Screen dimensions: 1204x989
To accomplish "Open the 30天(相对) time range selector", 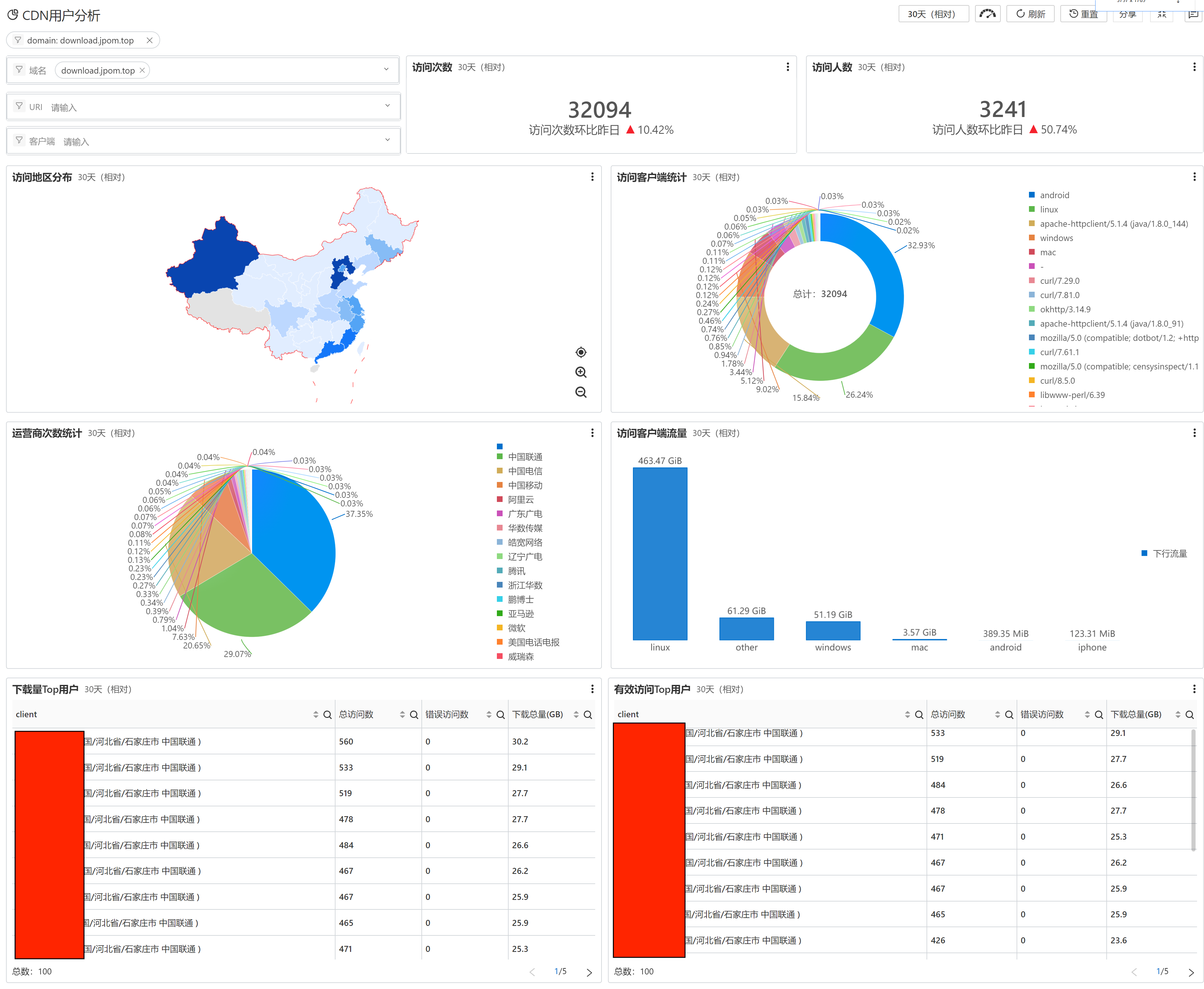I will click(933, 14).
